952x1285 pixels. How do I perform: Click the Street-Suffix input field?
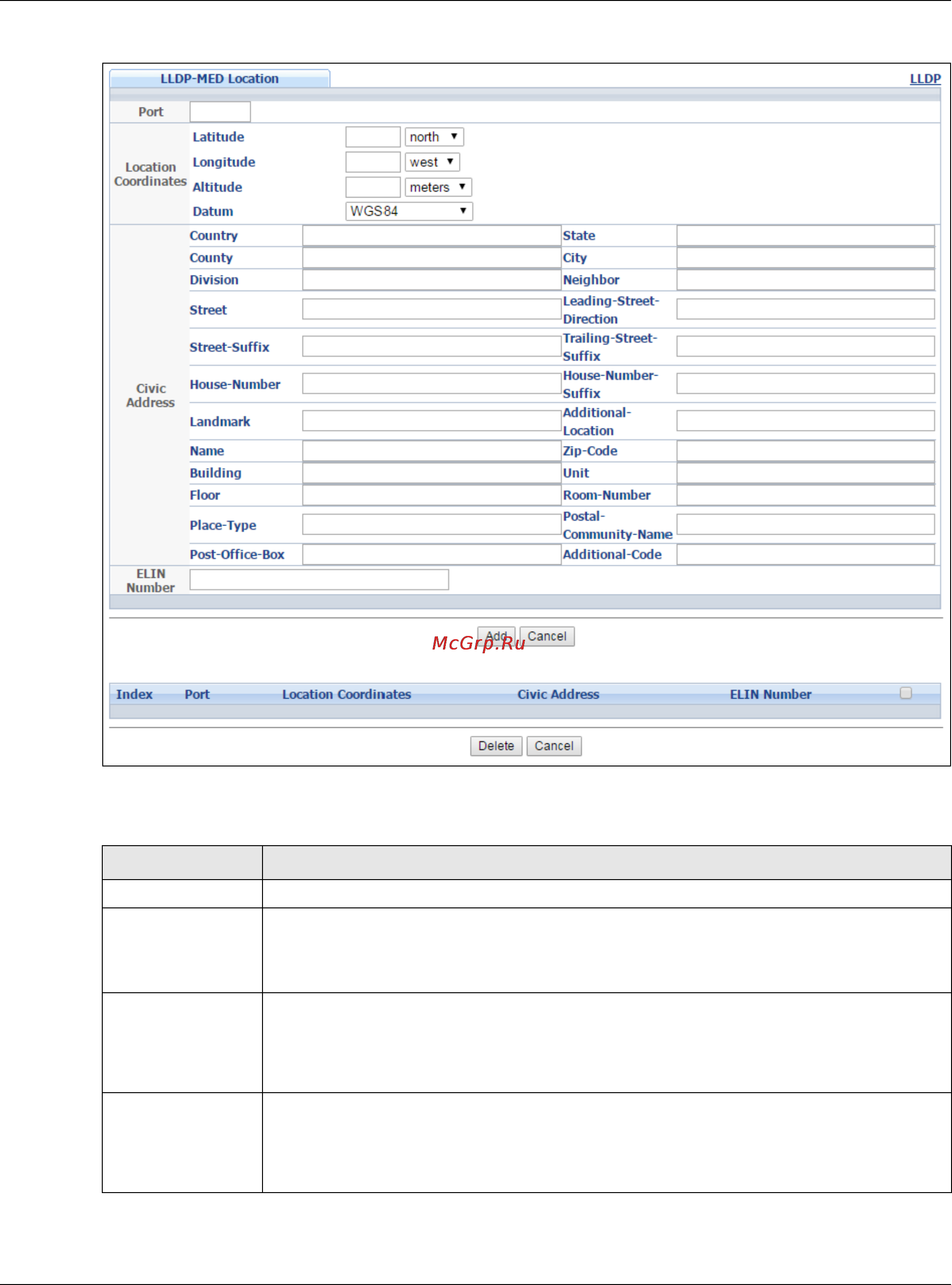click(432, 347)
